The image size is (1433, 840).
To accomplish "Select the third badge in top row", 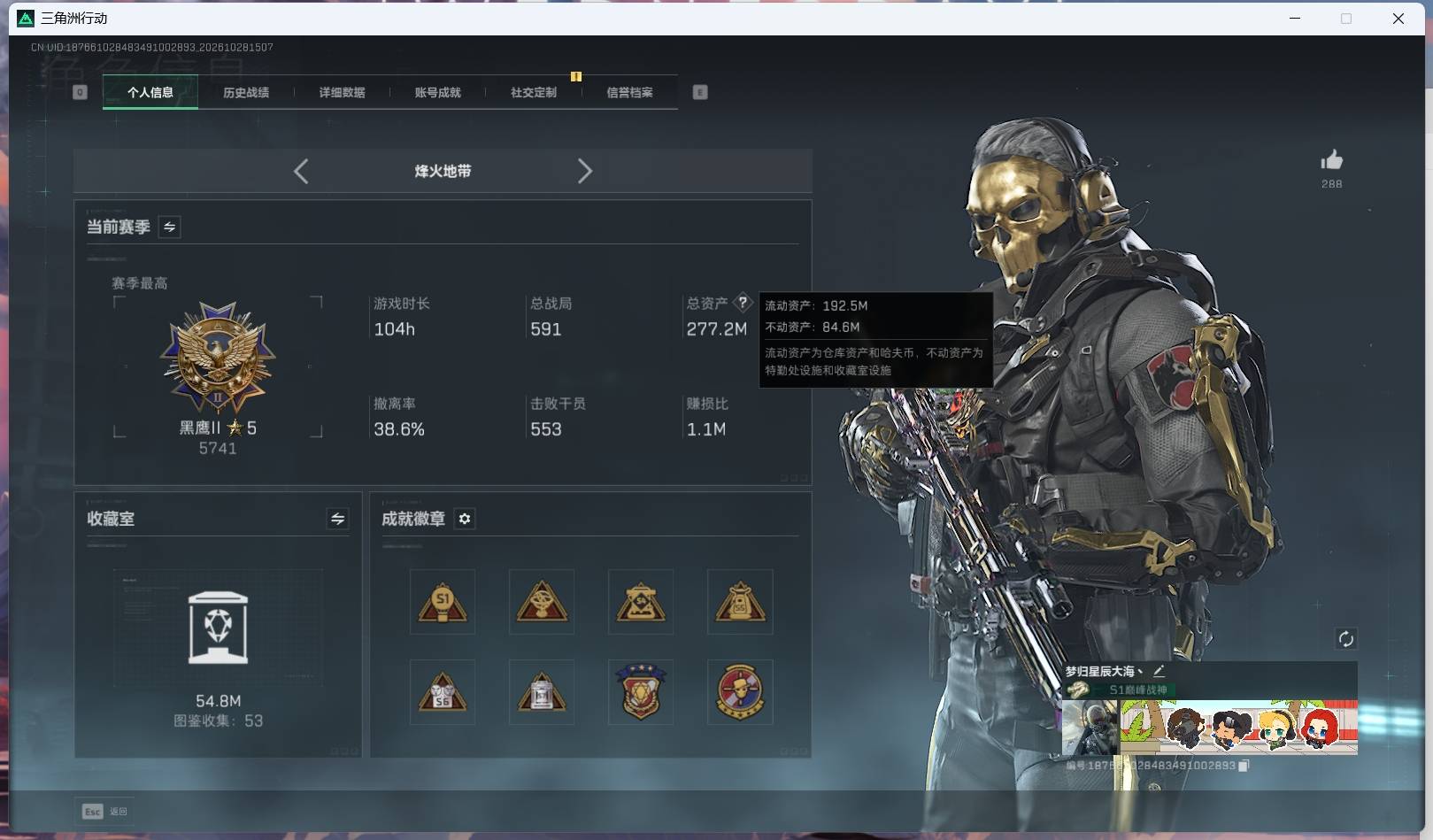I will tap(641, 602).
